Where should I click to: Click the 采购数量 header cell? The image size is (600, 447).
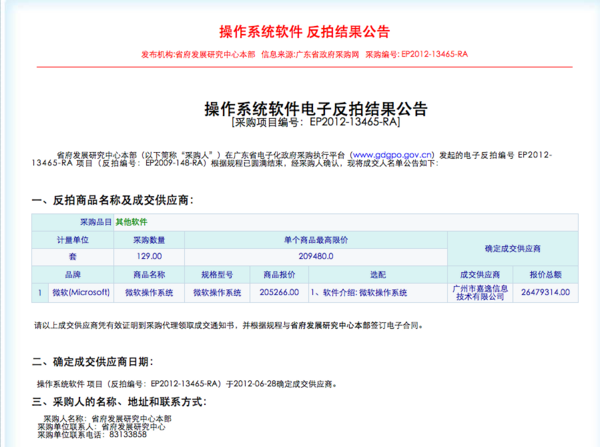[149, 240]
